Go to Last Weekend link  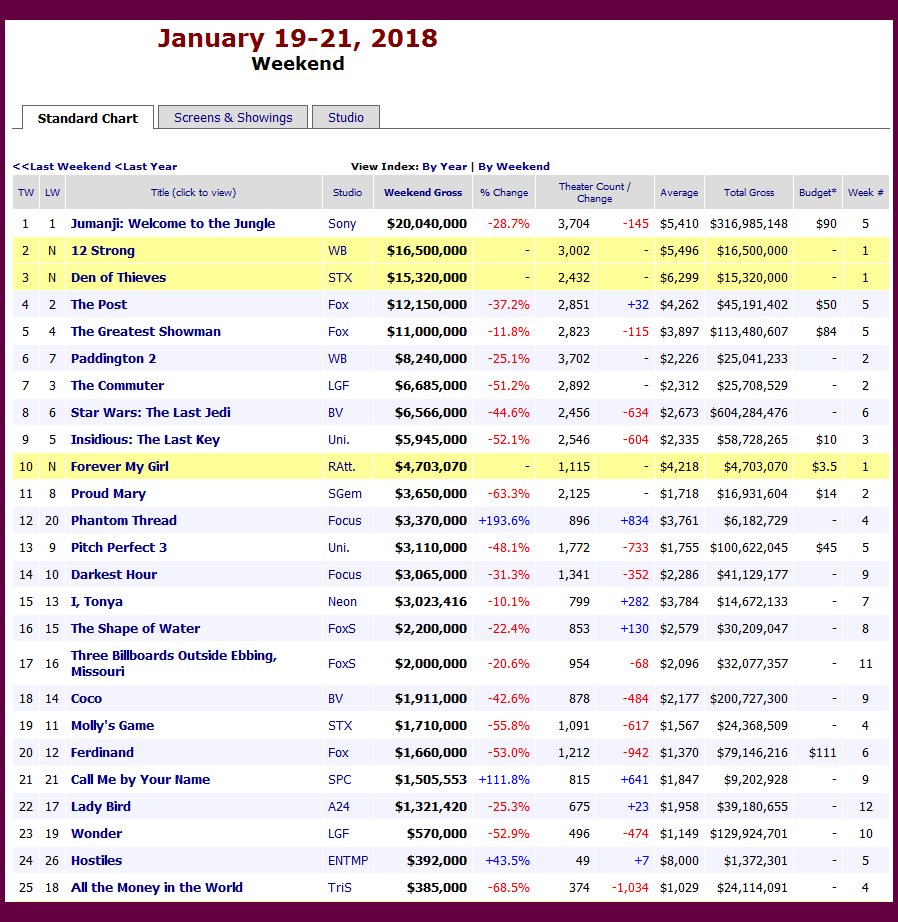coord(62,166)
